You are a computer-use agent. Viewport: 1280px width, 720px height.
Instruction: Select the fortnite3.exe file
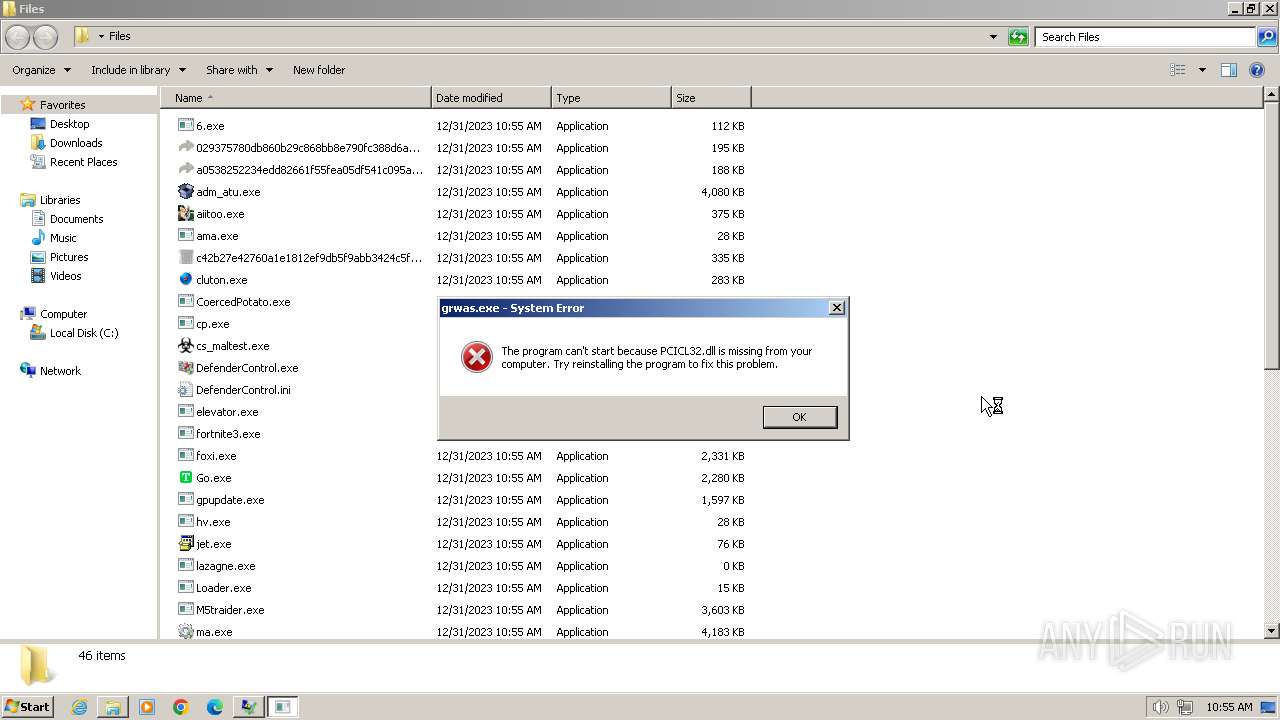pos(228,434)
